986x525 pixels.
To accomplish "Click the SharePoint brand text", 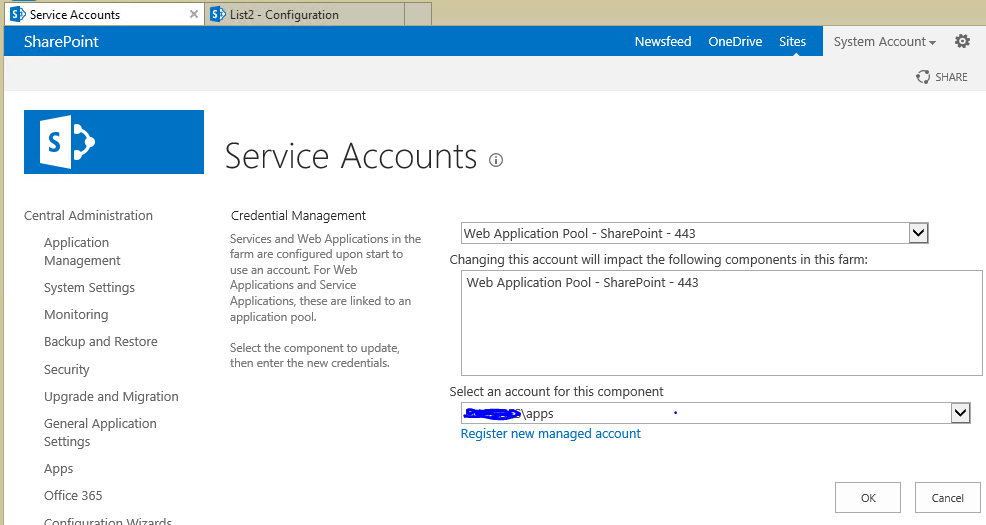I will [61, 41].
